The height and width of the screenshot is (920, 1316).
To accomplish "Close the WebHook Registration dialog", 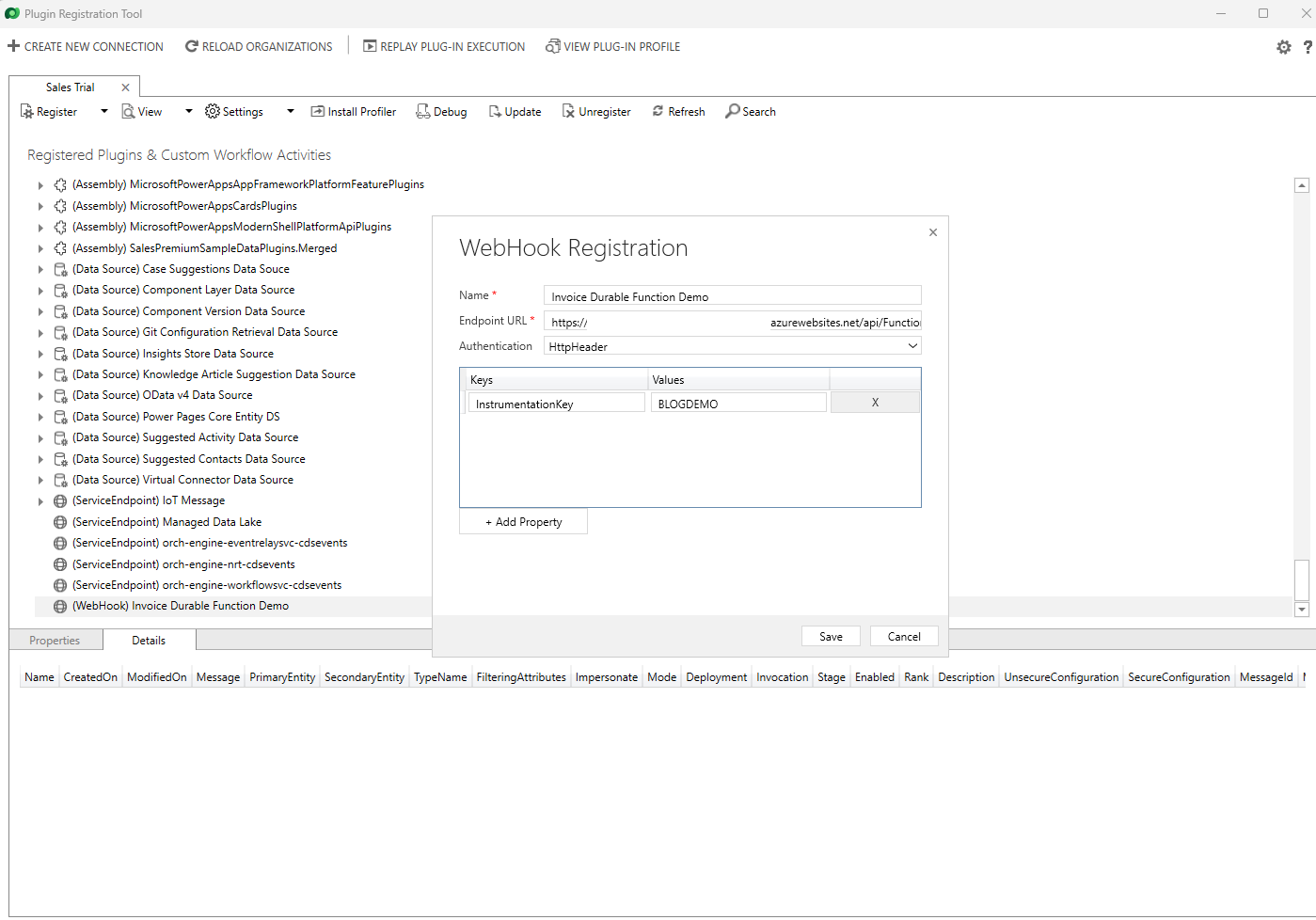I will 933,232.
